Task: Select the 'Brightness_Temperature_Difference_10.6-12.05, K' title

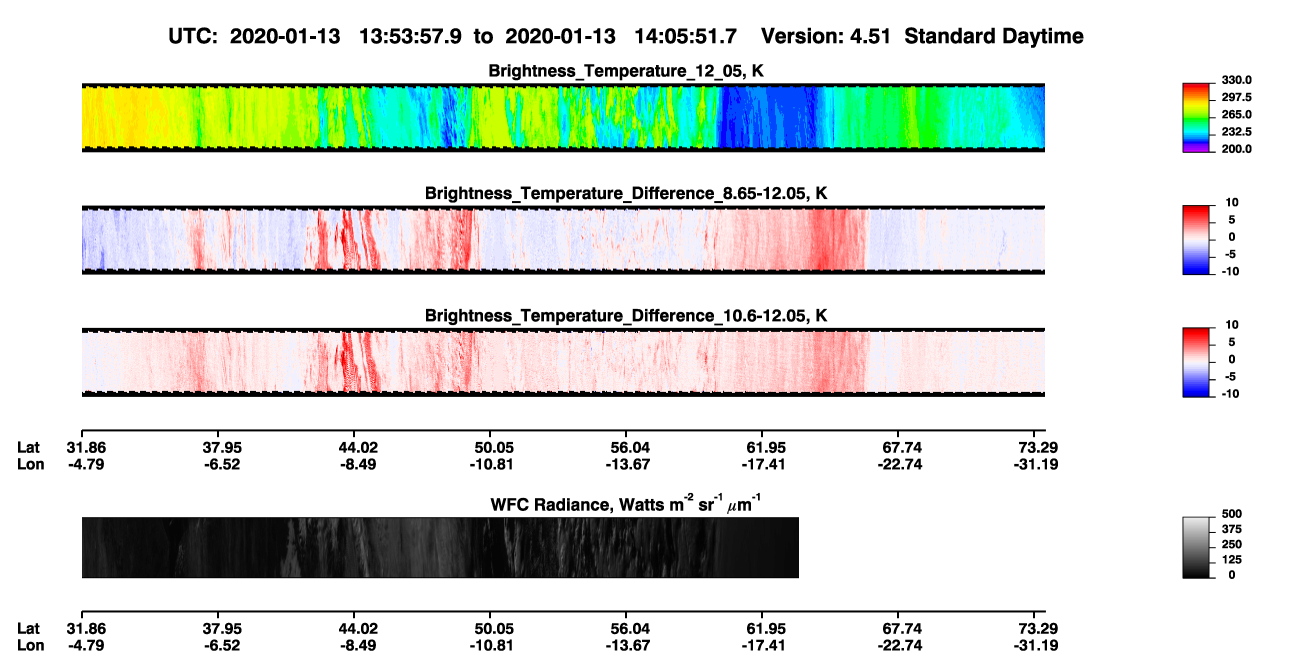Action: coord(626,316)
